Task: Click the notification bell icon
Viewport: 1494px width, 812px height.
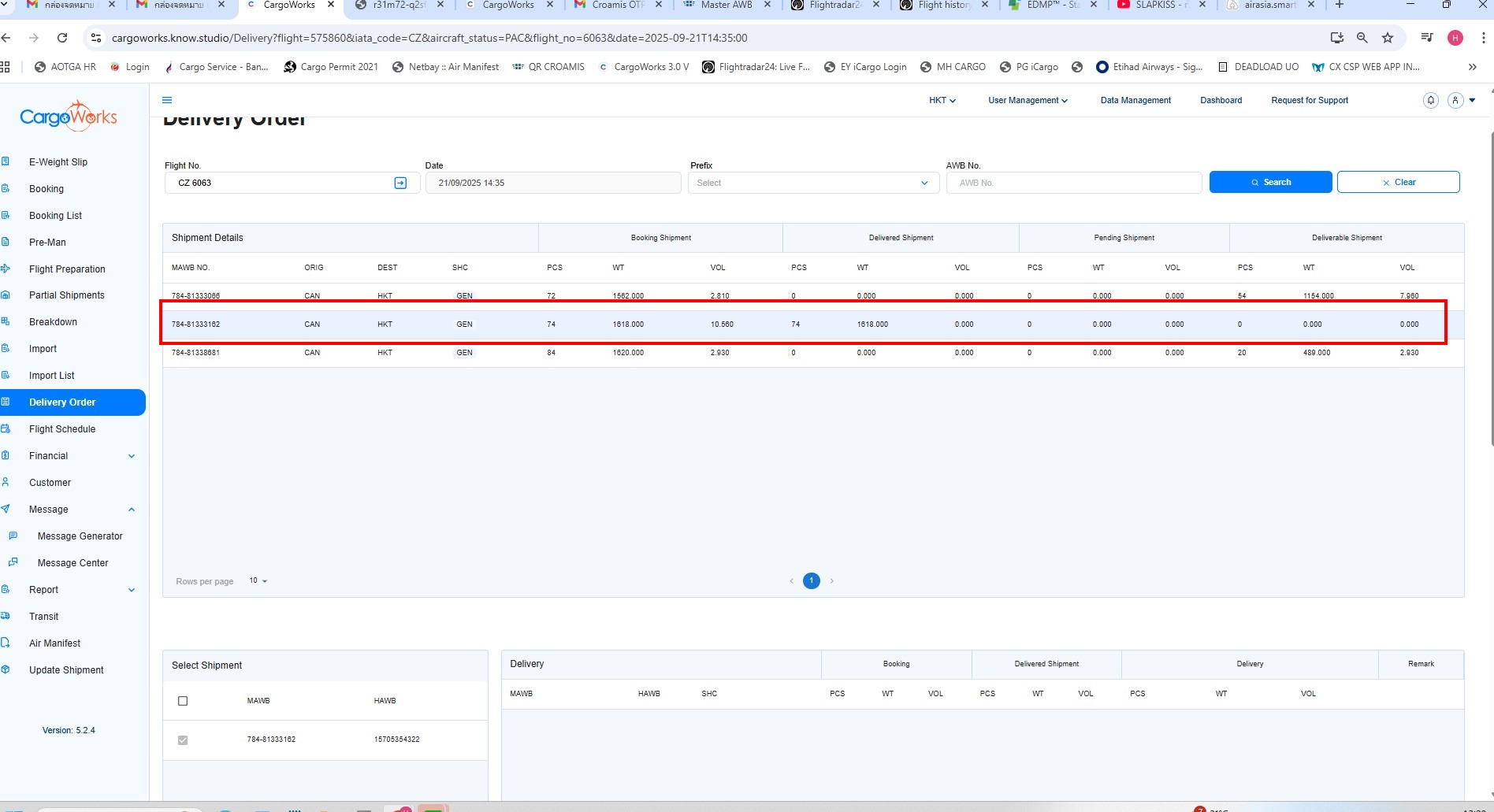Action: click(1430, 100)
